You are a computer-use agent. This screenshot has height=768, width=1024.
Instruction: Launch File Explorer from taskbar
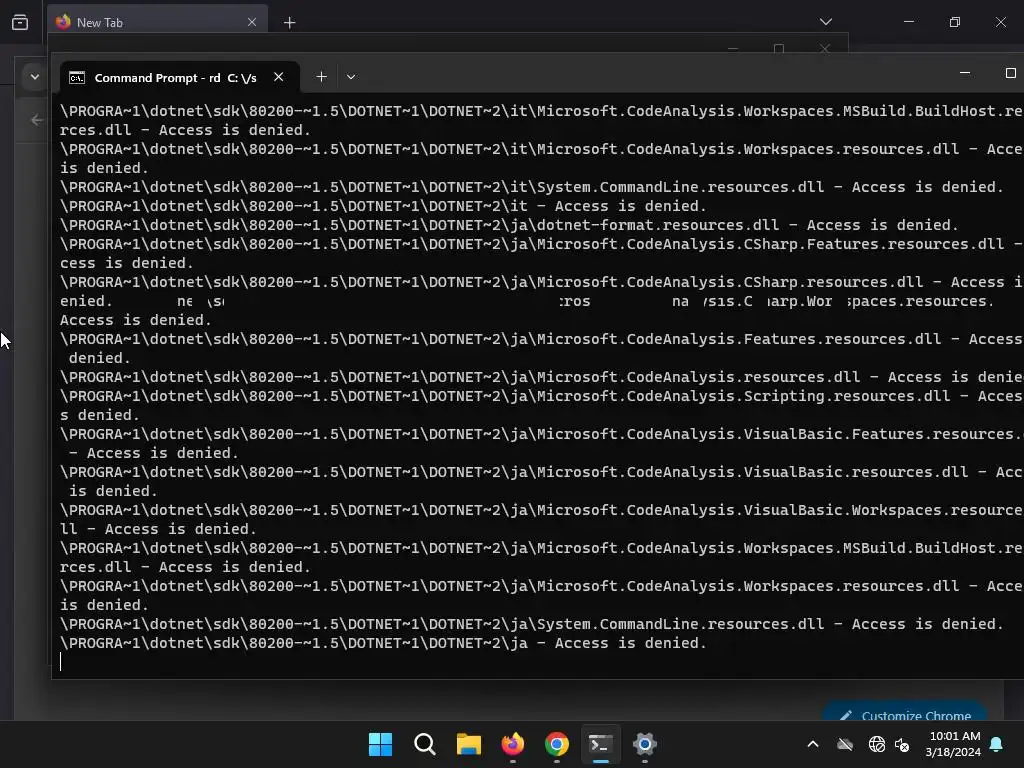[x=468, y=744]
